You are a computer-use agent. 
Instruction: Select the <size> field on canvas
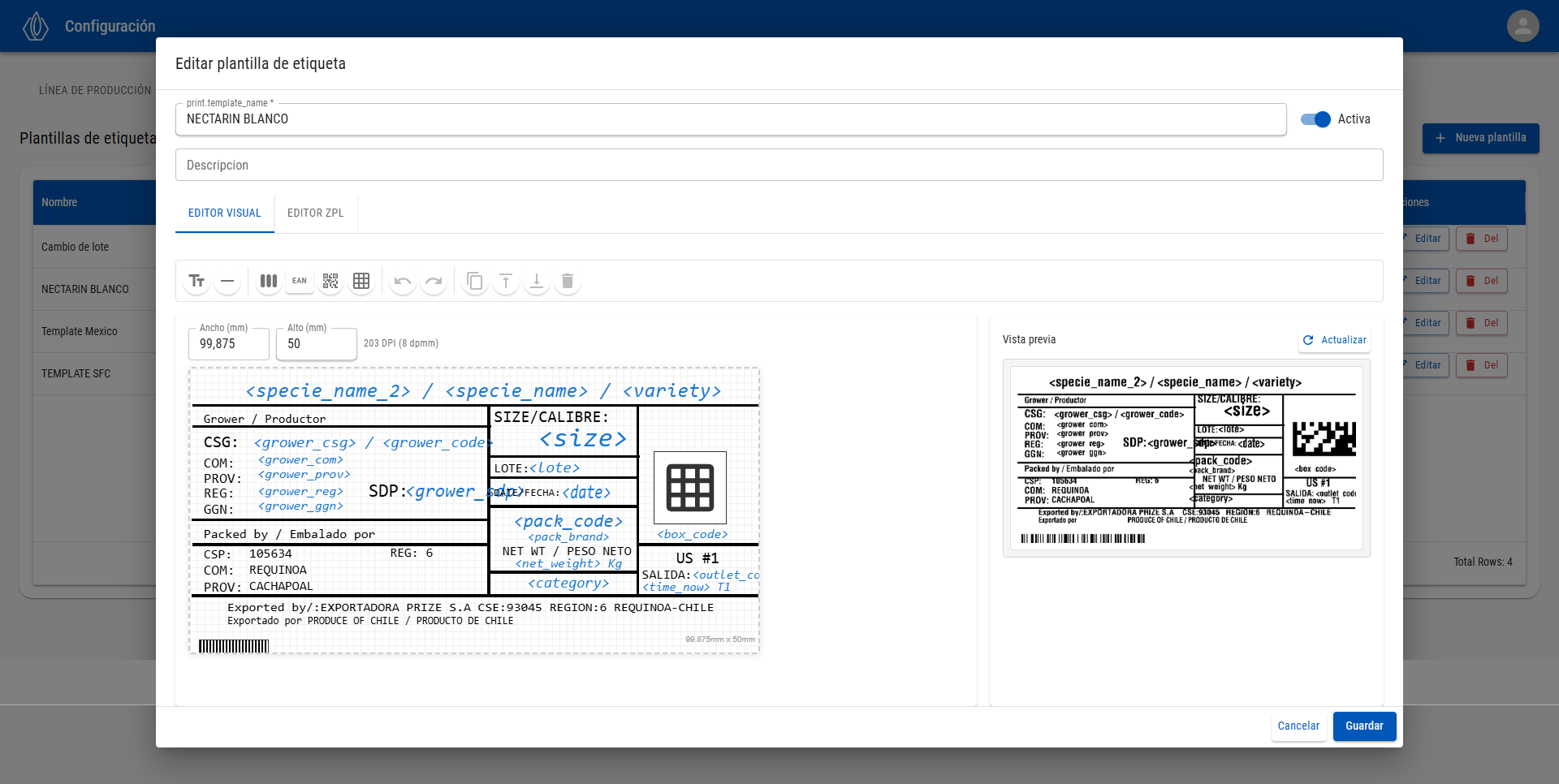tap(583, 439)
